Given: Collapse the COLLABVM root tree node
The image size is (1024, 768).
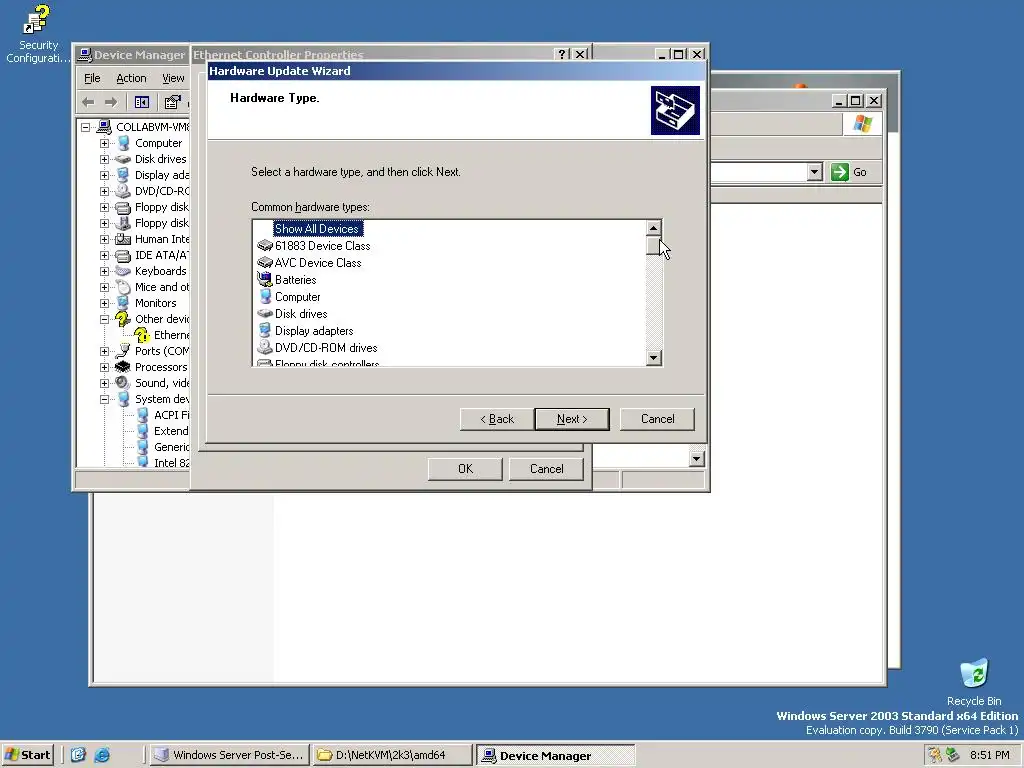Looking at the screenshot, I should click(86, 127).
